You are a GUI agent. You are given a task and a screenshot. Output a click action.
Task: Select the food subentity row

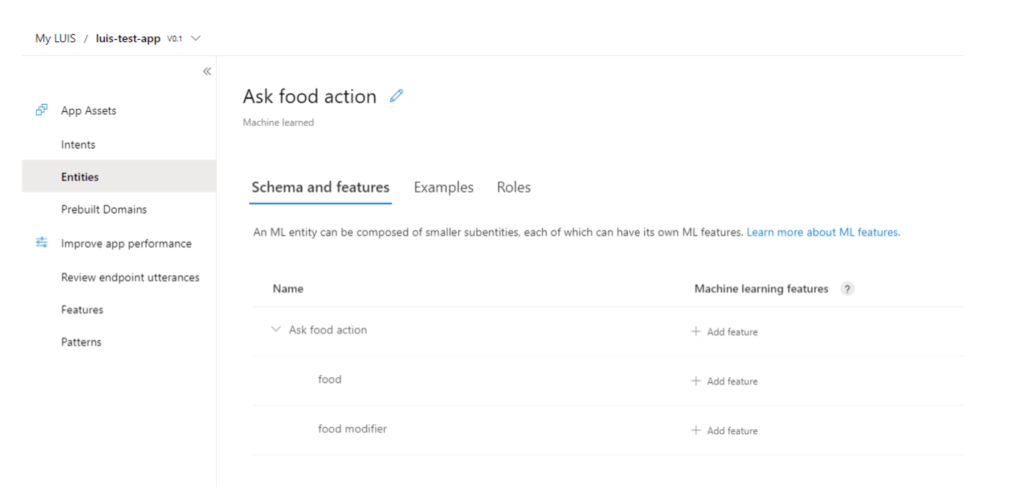[x=330, y=380]
